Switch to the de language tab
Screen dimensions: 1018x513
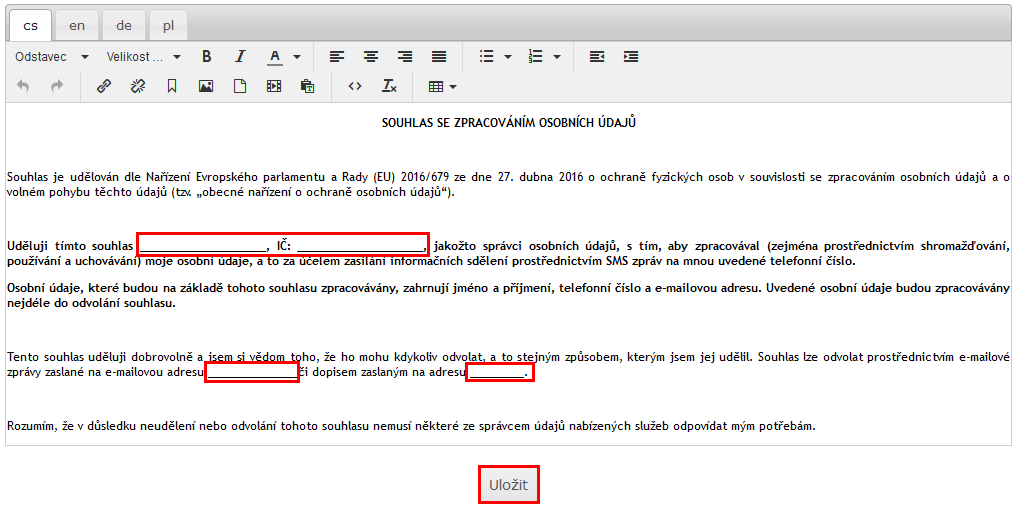[123, 25]
